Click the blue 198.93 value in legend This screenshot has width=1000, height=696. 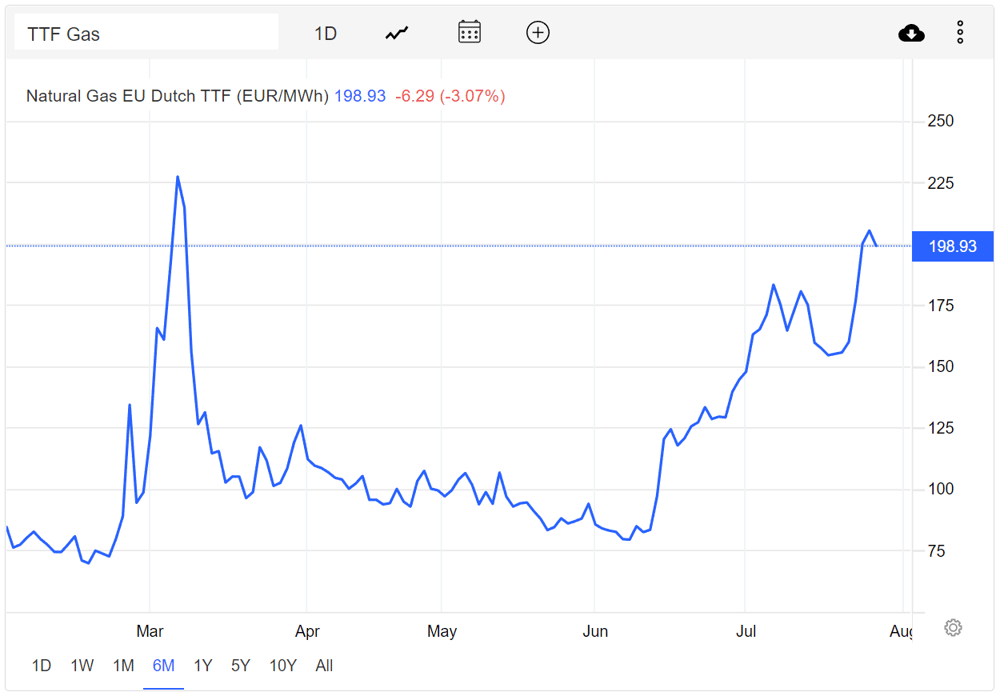point(360,96)
